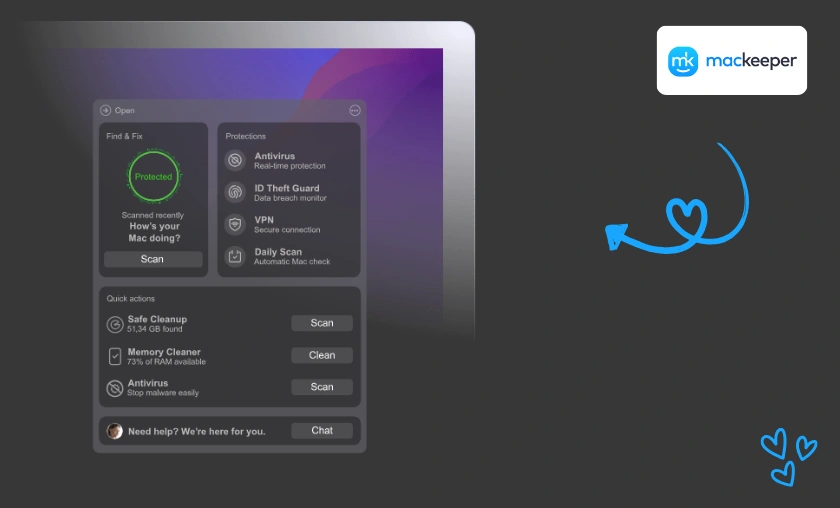The width and height of the screenshot is (840, 508).
Task: Click the Open arrow icon
Action: (x=106, y=110)
